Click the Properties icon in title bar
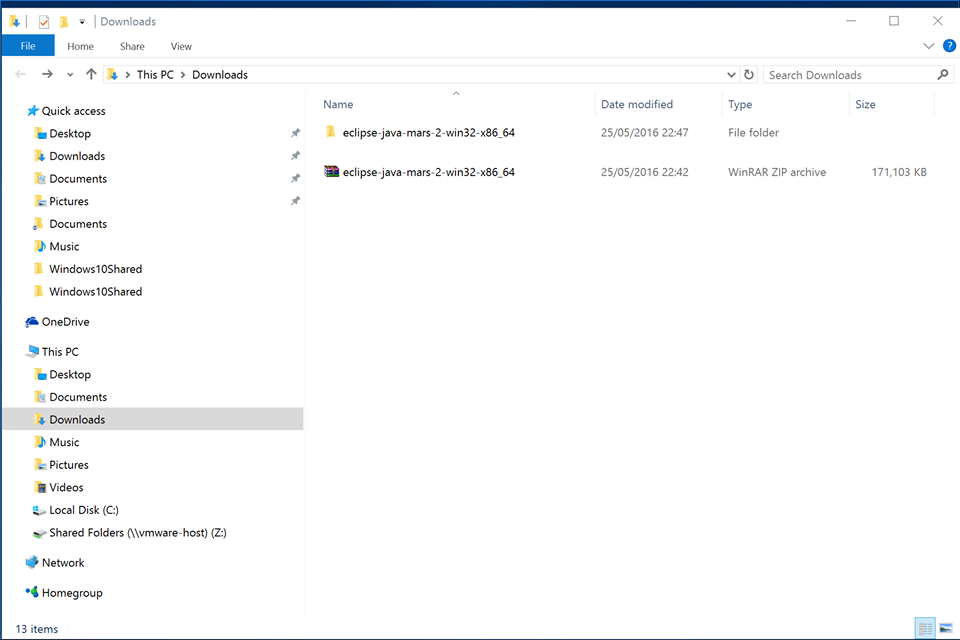960x640 pixels. click(43, 21)
